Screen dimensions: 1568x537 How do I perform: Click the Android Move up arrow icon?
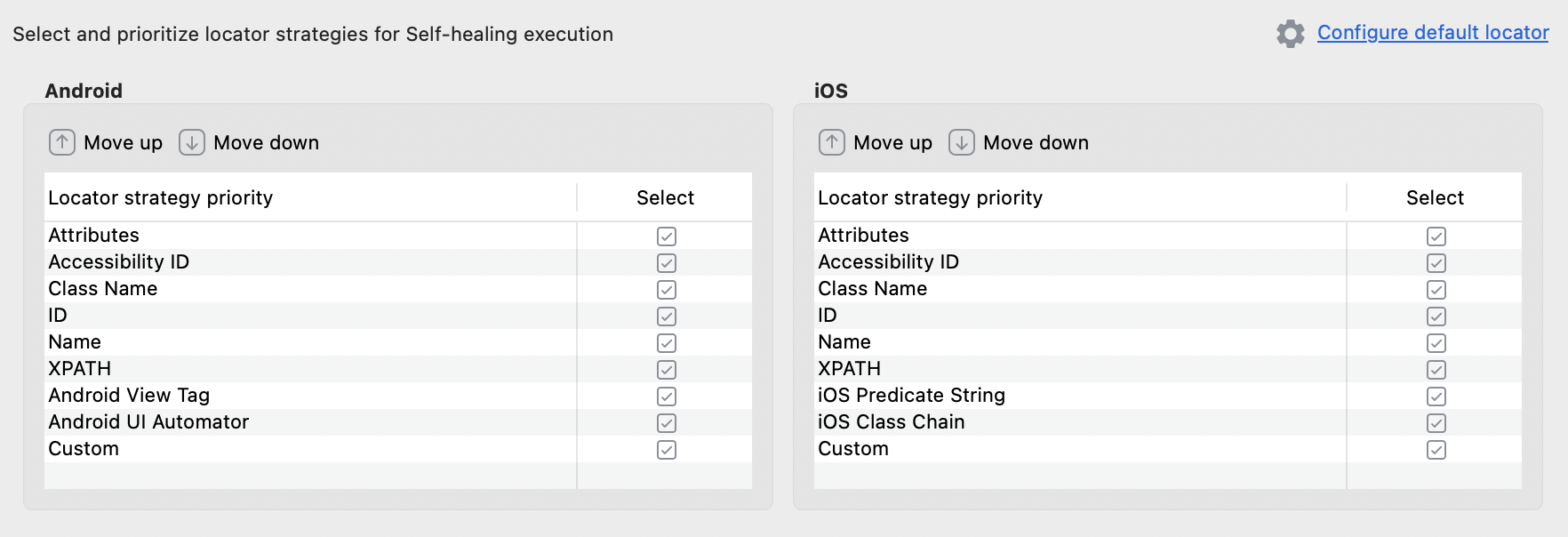tap(61, 142)
